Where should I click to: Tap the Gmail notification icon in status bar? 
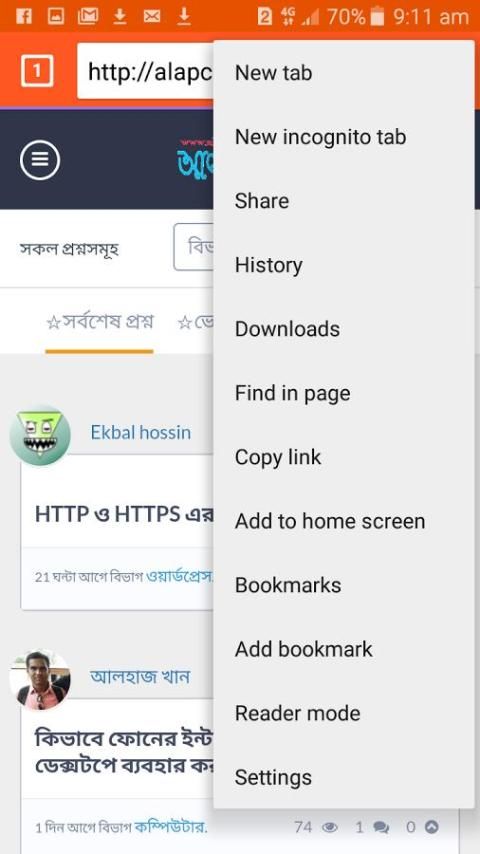[87, 16]
